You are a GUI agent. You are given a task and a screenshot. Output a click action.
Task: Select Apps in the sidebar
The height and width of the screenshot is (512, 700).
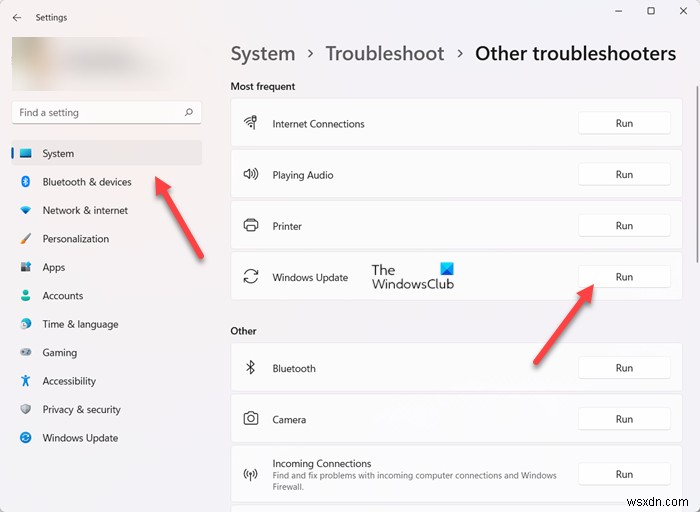click(x=107, y=267)
